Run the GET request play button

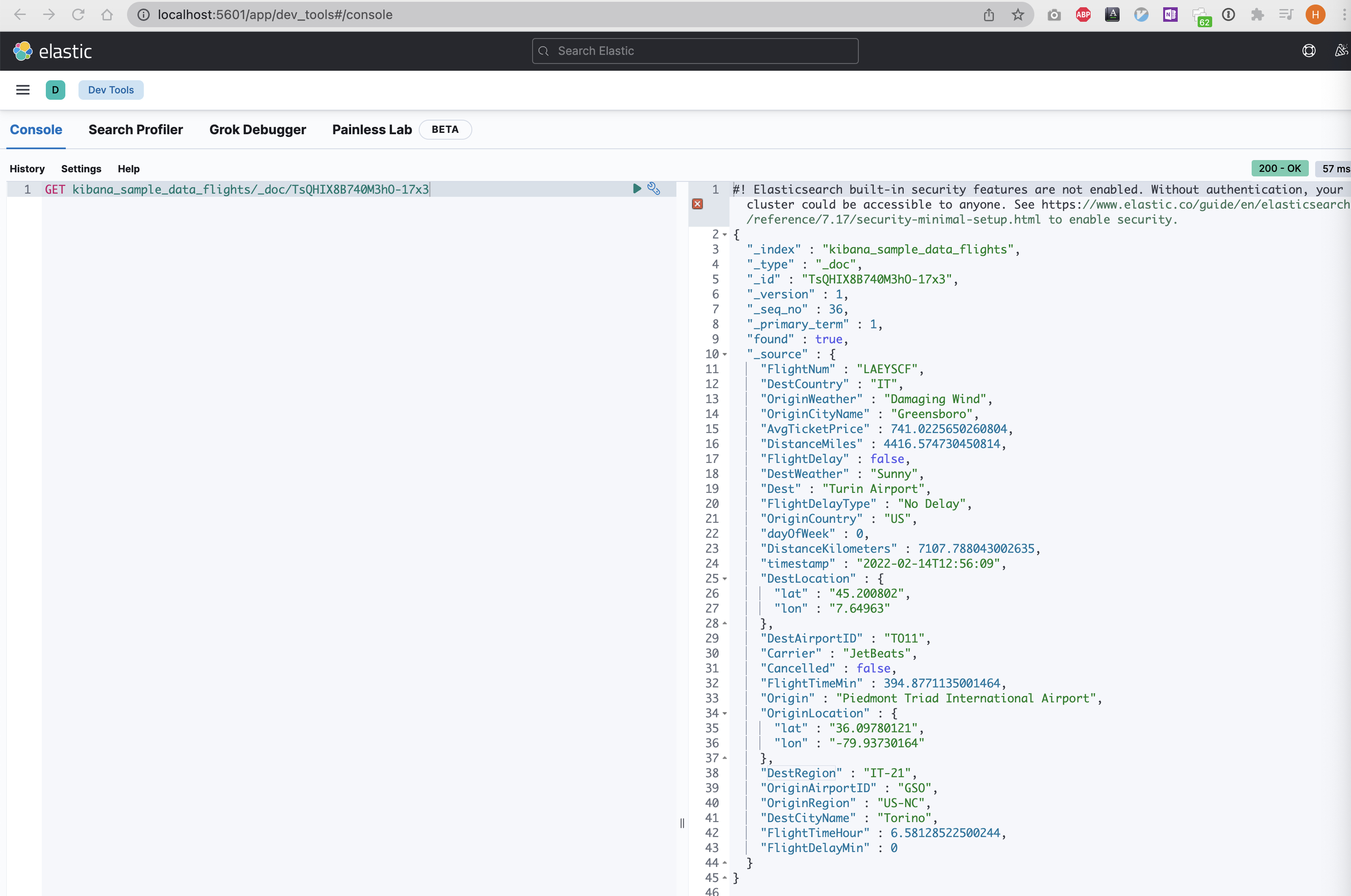637,189
